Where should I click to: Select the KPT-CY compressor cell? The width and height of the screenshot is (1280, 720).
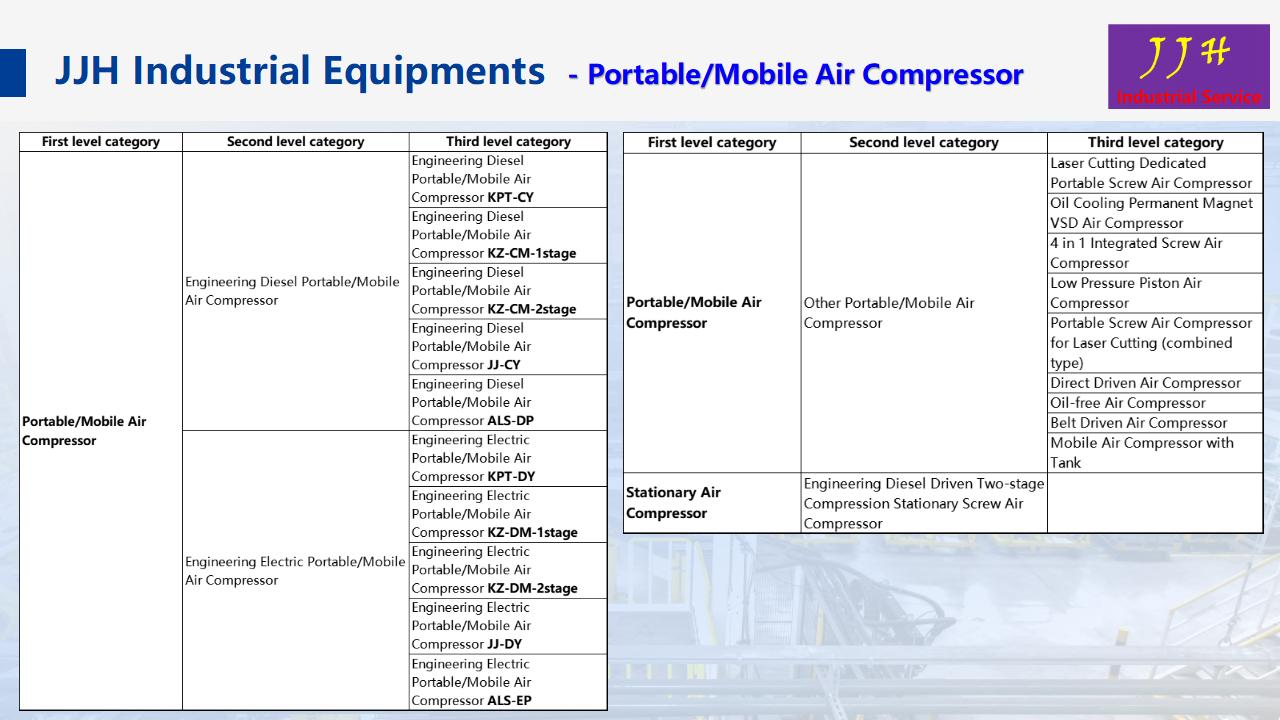pos(508,179)
